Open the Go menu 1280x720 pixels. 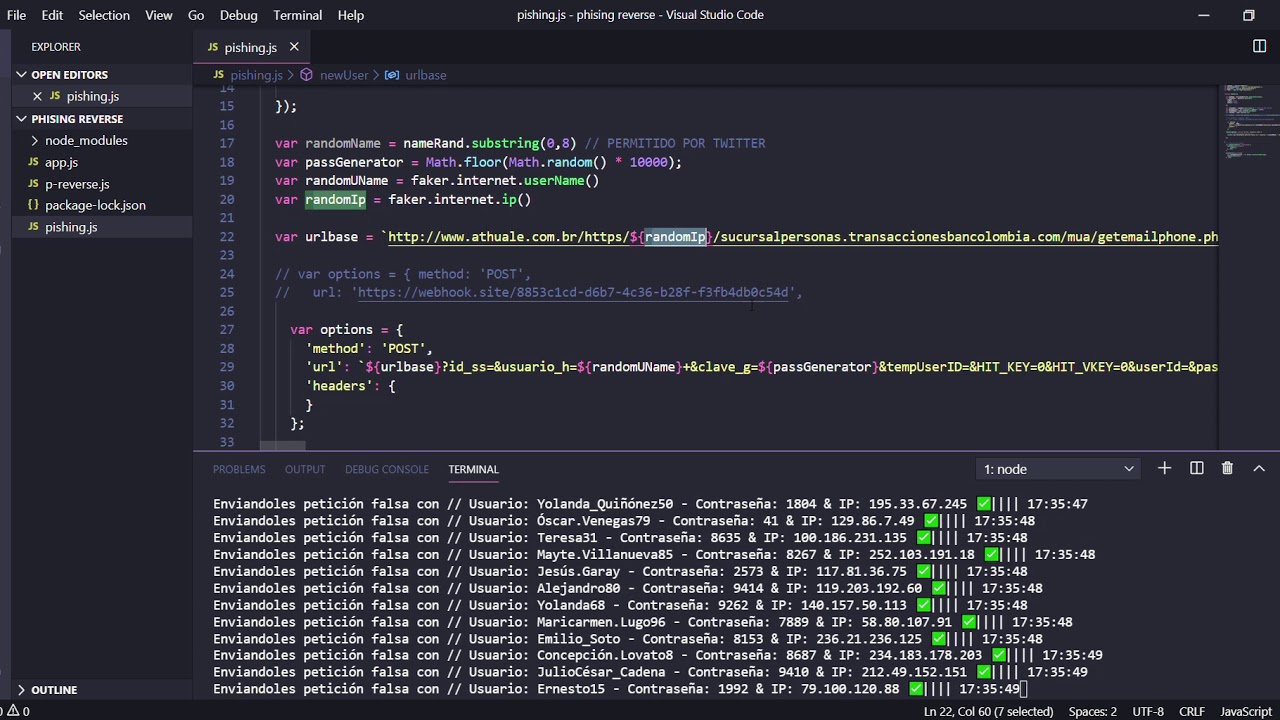coord(196,15)
